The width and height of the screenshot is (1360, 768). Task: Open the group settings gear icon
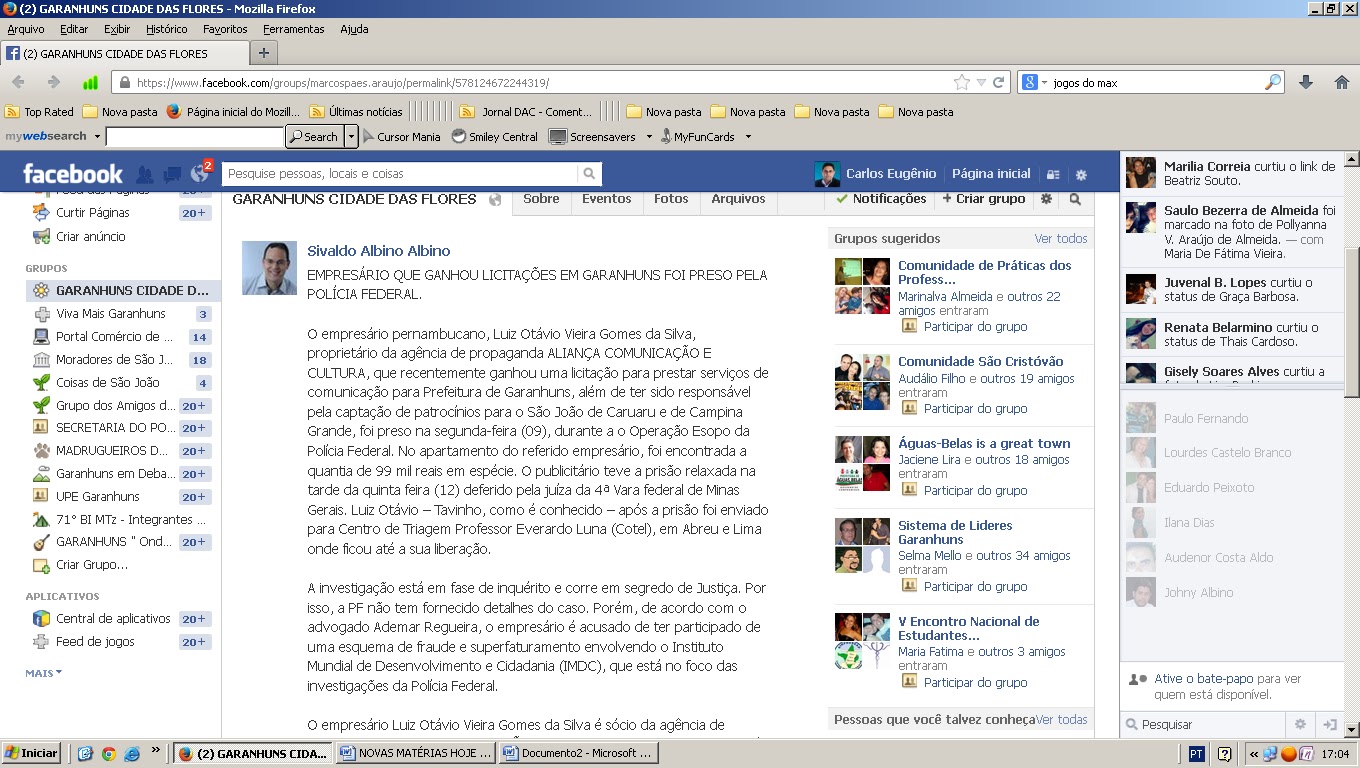(x=1046, y=199)
